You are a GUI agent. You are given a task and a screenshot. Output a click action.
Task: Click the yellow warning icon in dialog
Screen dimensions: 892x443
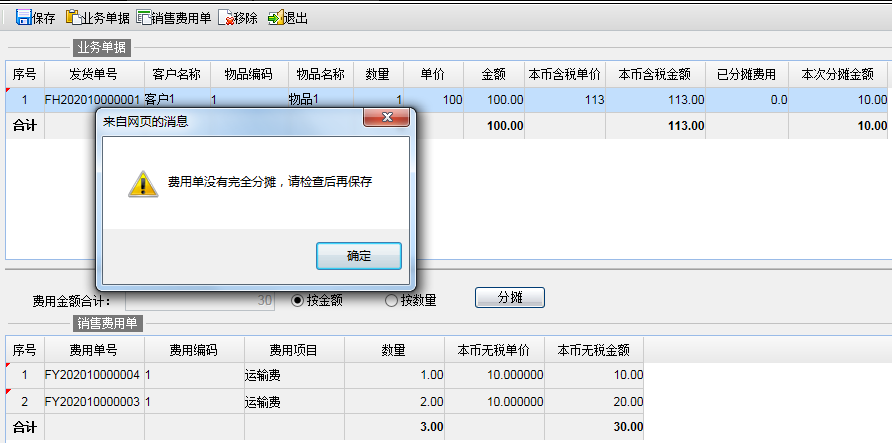(x=141, y=184)
